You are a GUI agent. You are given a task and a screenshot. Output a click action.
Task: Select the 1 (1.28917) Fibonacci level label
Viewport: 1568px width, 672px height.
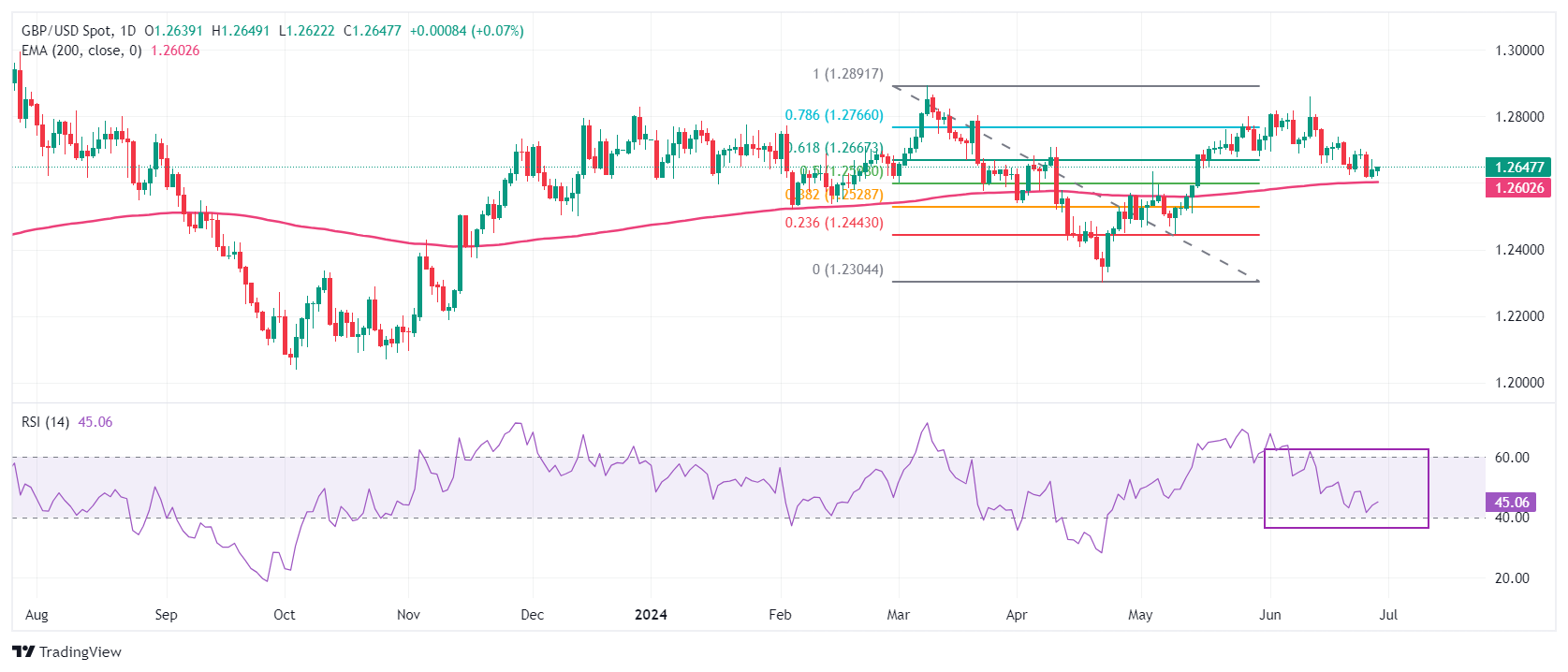pos(847,74)
